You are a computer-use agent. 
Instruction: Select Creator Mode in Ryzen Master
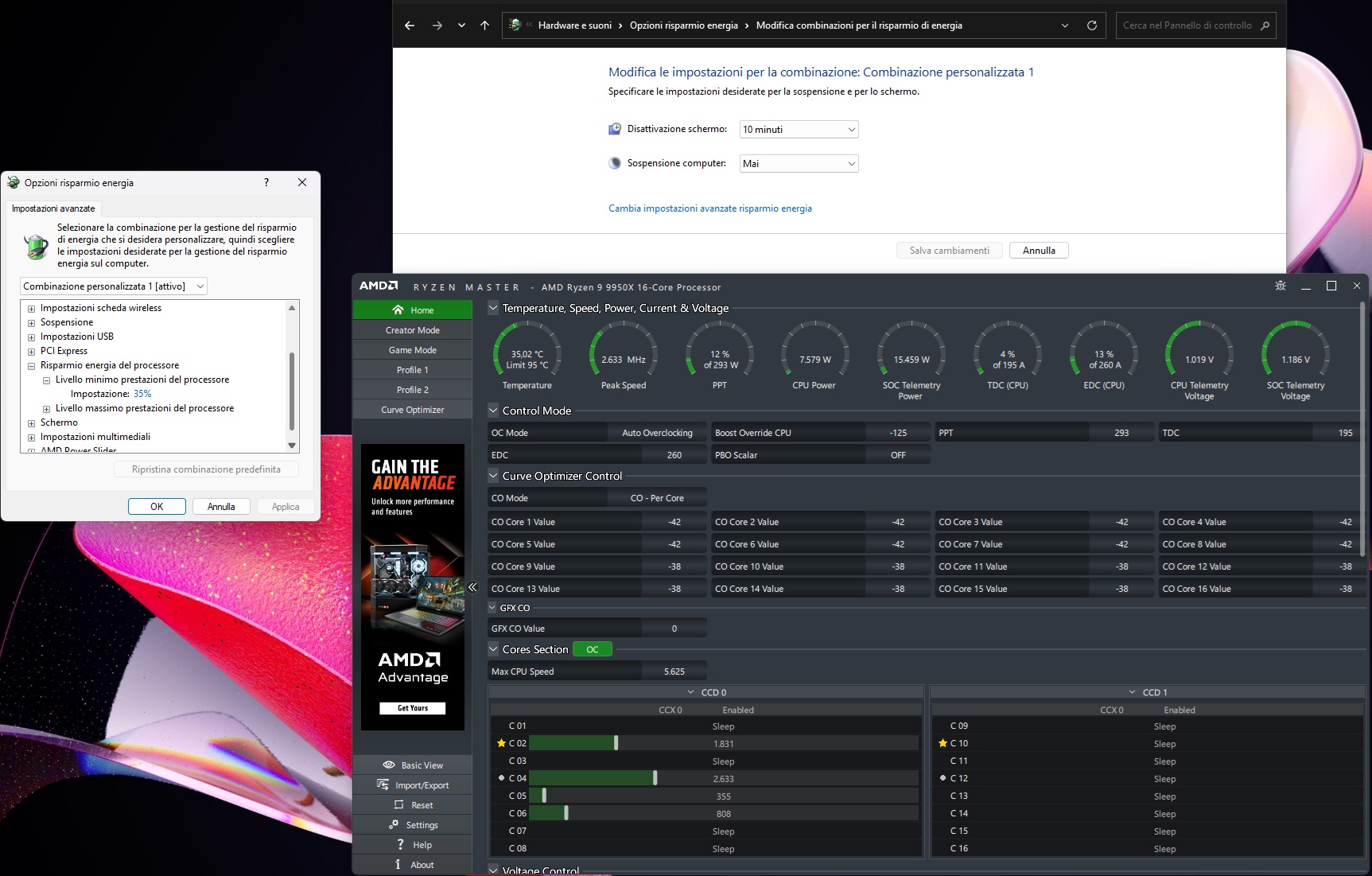[x=413, y=330]
